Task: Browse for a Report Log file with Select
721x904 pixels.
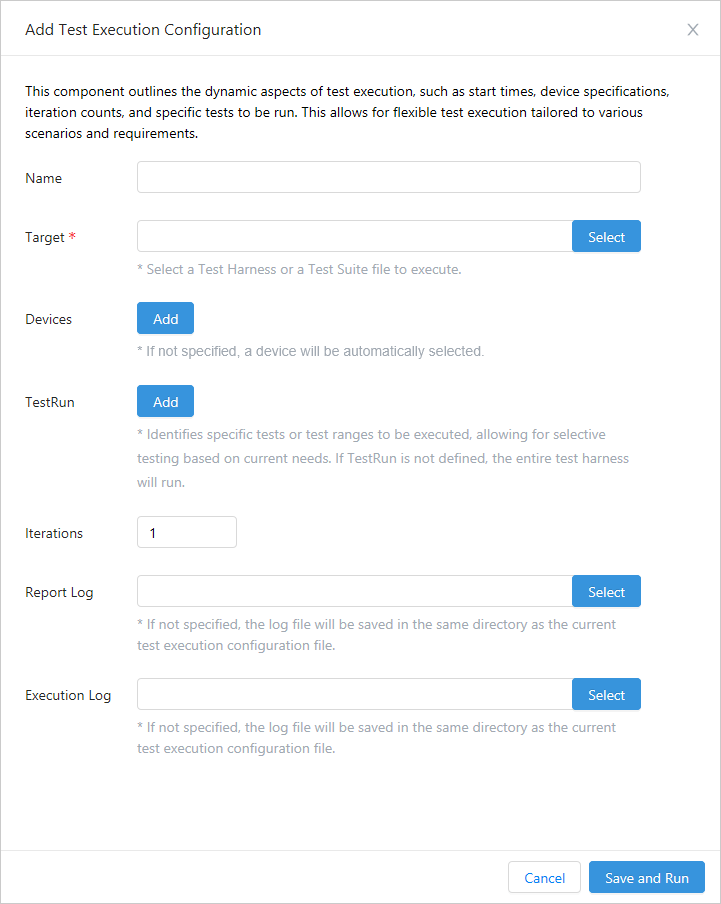Action: point(606,591)
